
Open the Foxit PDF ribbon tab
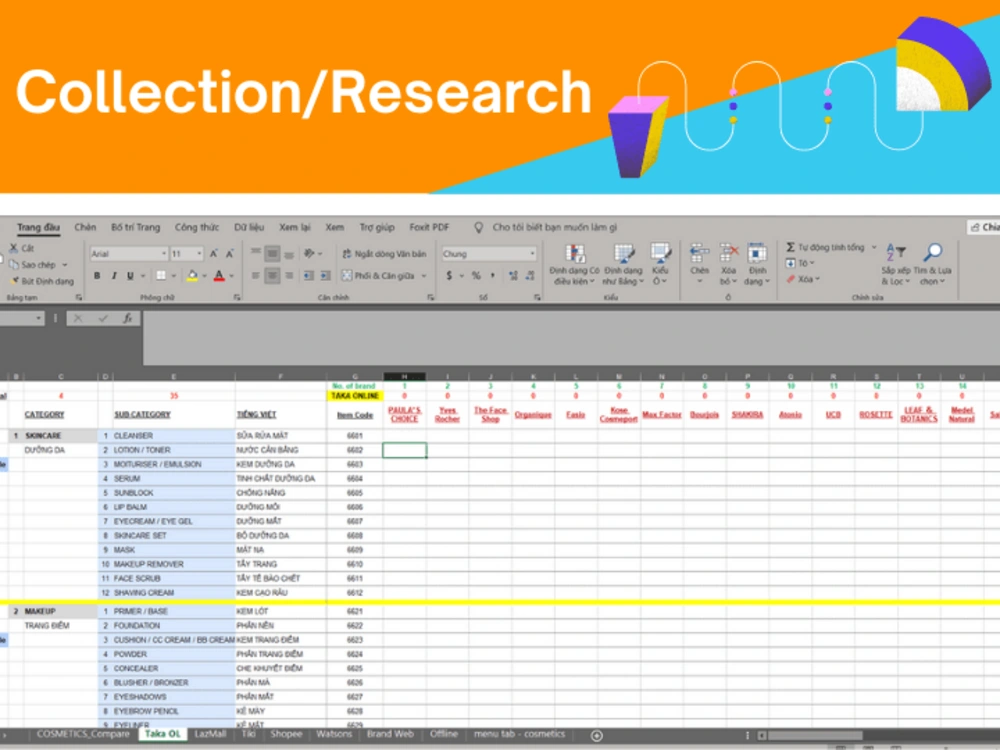[x=429, y=227]
